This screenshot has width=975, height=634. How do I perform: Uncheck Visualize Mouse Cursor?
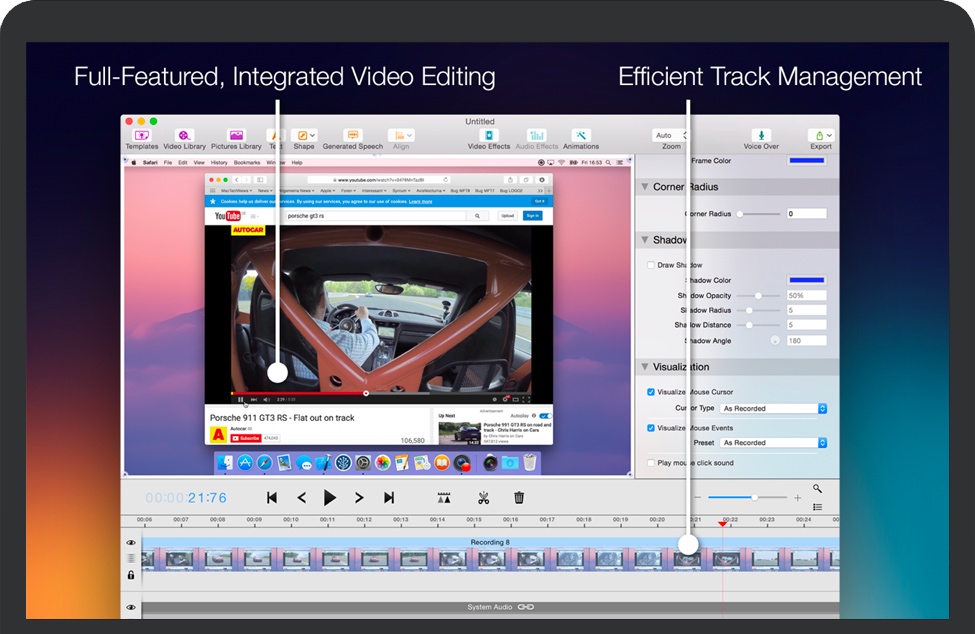[651, 392]
